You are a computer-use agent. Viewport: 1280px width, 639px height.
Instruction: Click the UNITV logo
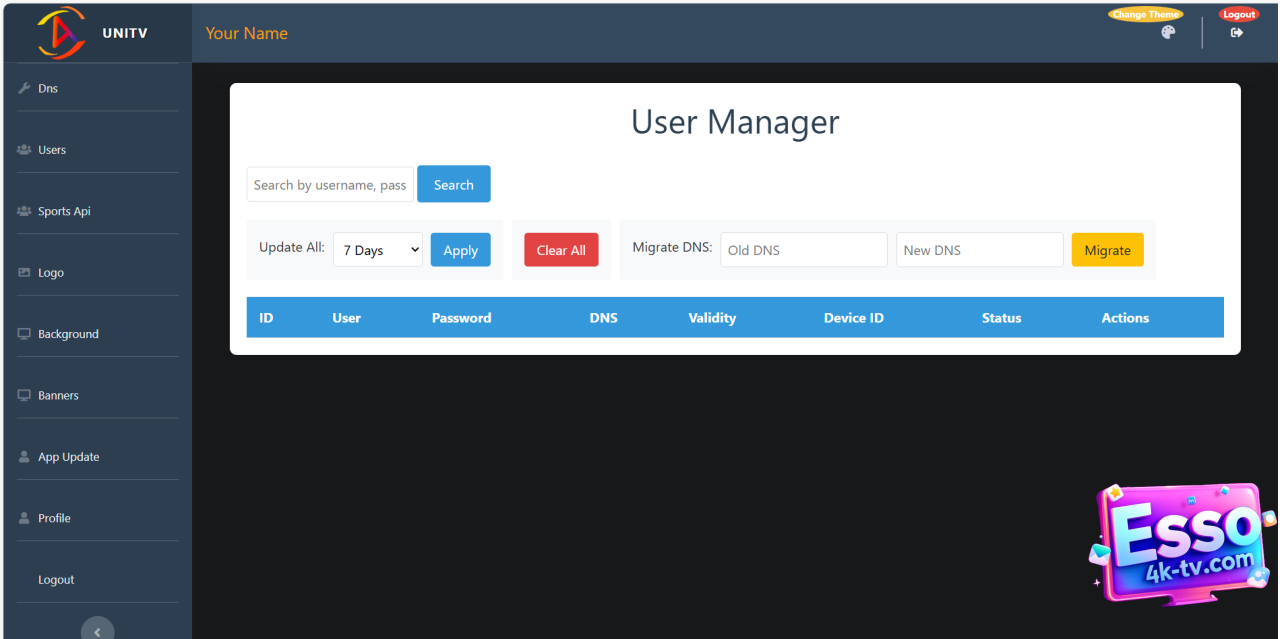tap(62, 32)
